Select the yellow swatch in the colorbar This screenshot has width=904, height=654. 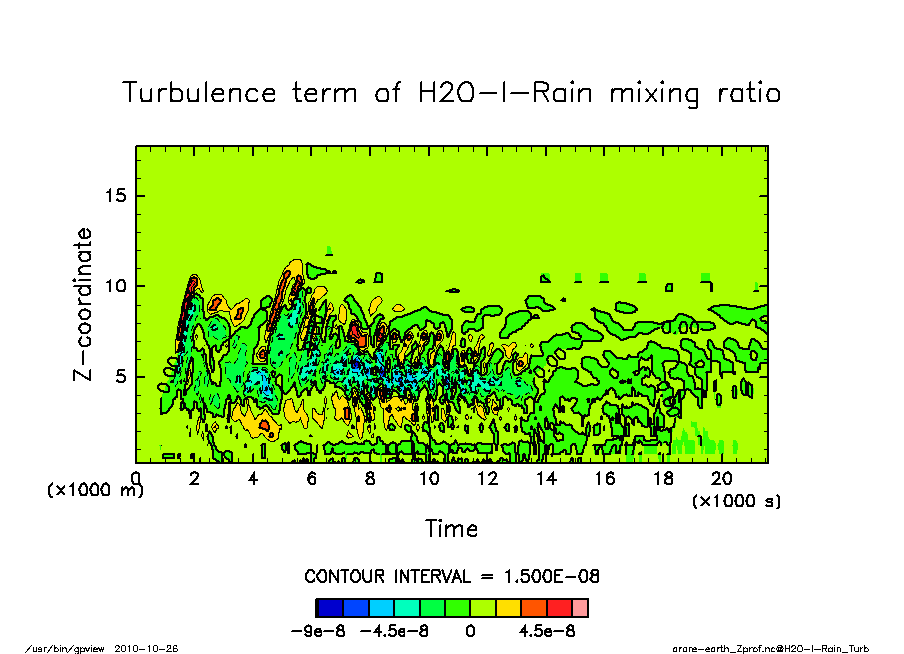pyautogui.click(x=508, y=607)
